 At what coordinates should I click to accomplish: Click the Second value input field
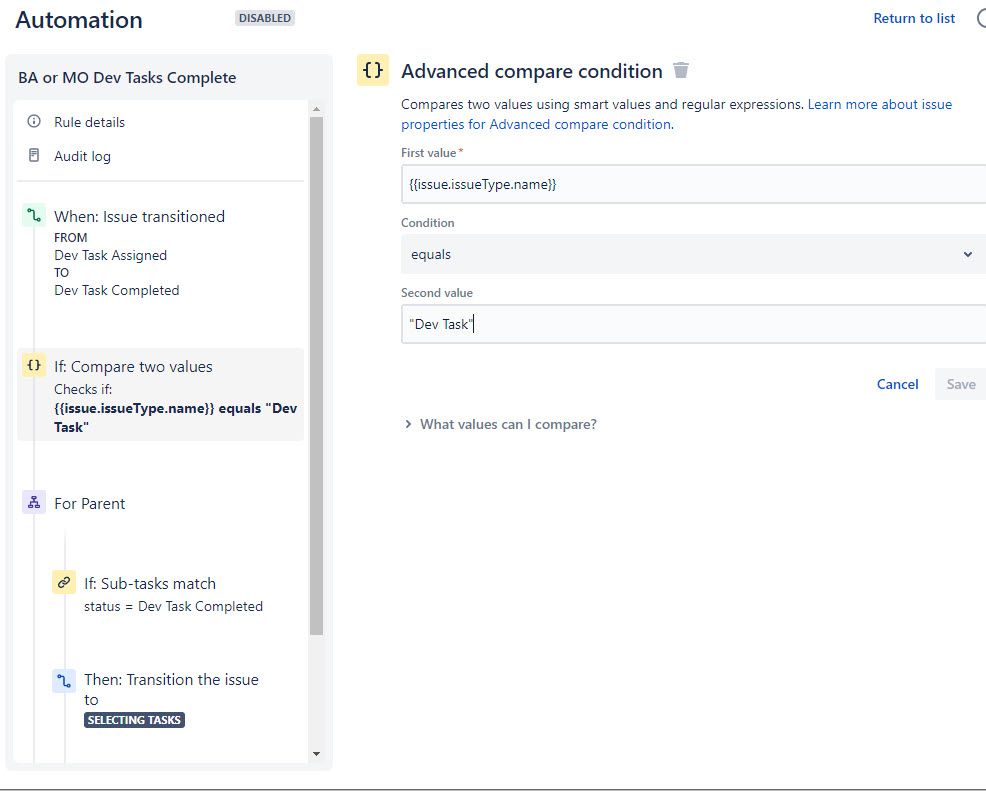692,324
